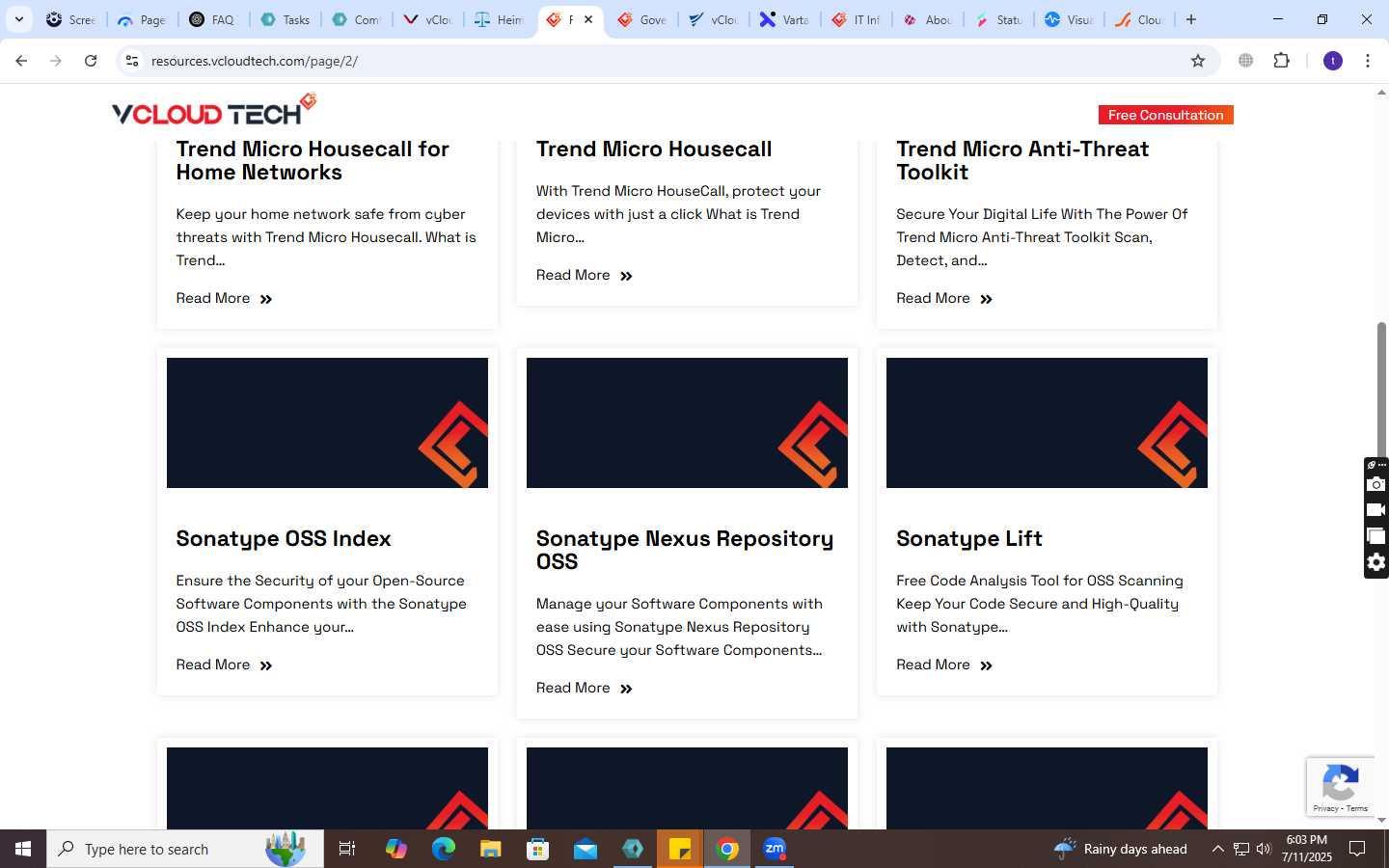This screenshot has width=1389, height=868.
Task: Open Microsoft Store from the taskbar
Action: (538, 849)
